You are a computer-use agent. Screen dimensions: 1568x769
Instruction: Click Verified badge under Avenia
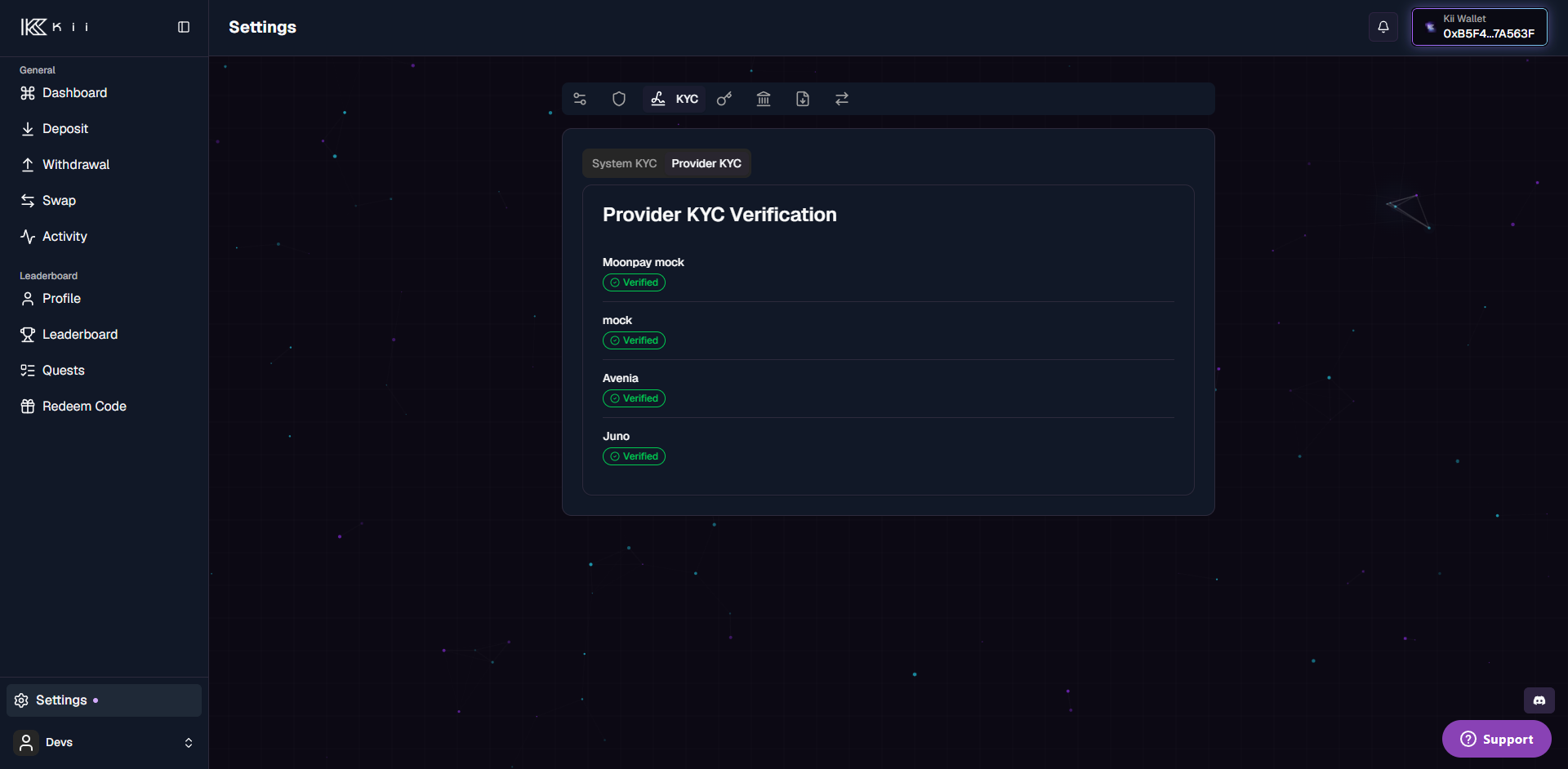[634, 398]
